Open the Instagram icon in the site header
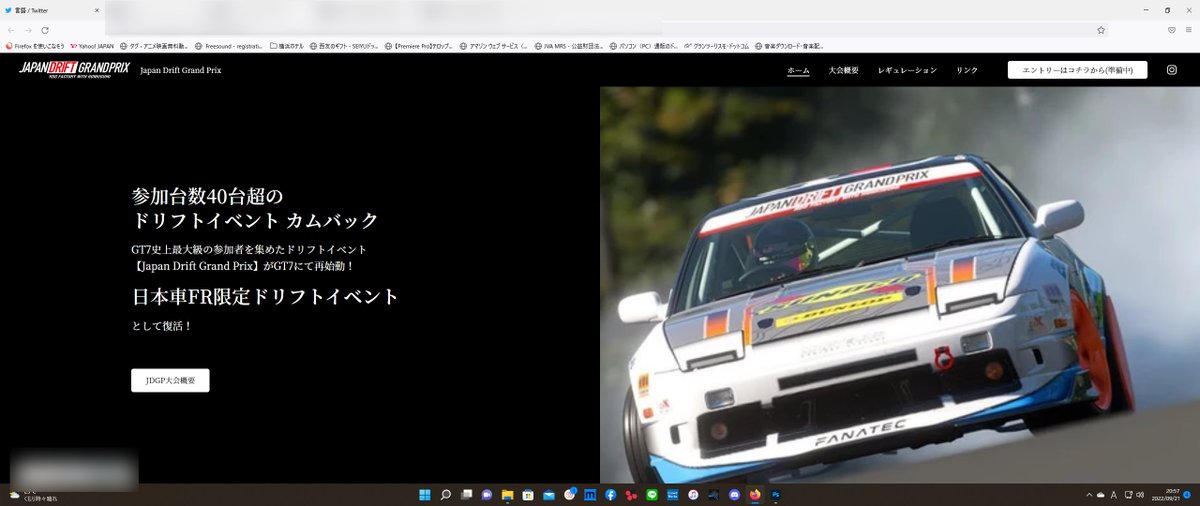This screenshot has width=1200, height=506. 1172,70
